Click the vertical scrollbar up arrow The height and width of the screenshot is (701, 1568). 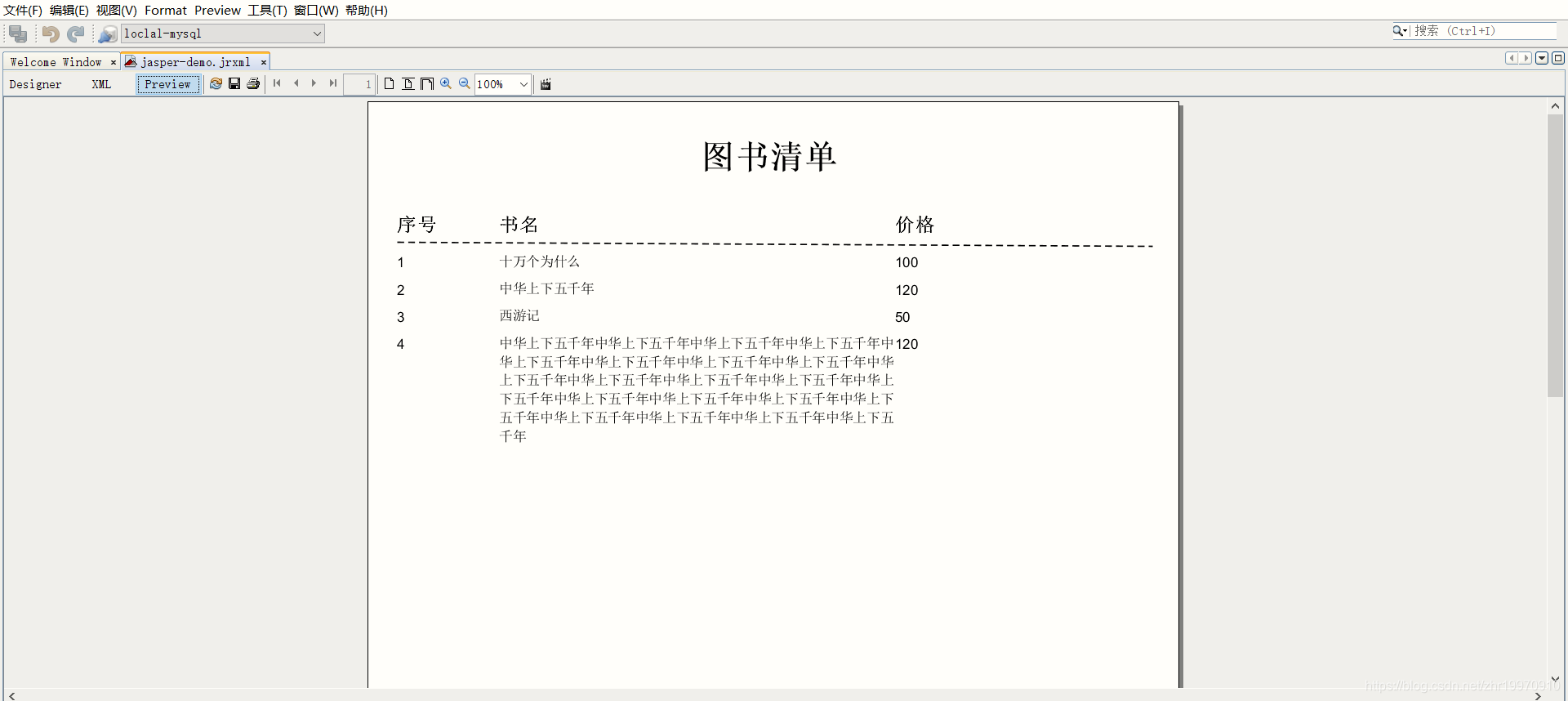coord(1555,106)
